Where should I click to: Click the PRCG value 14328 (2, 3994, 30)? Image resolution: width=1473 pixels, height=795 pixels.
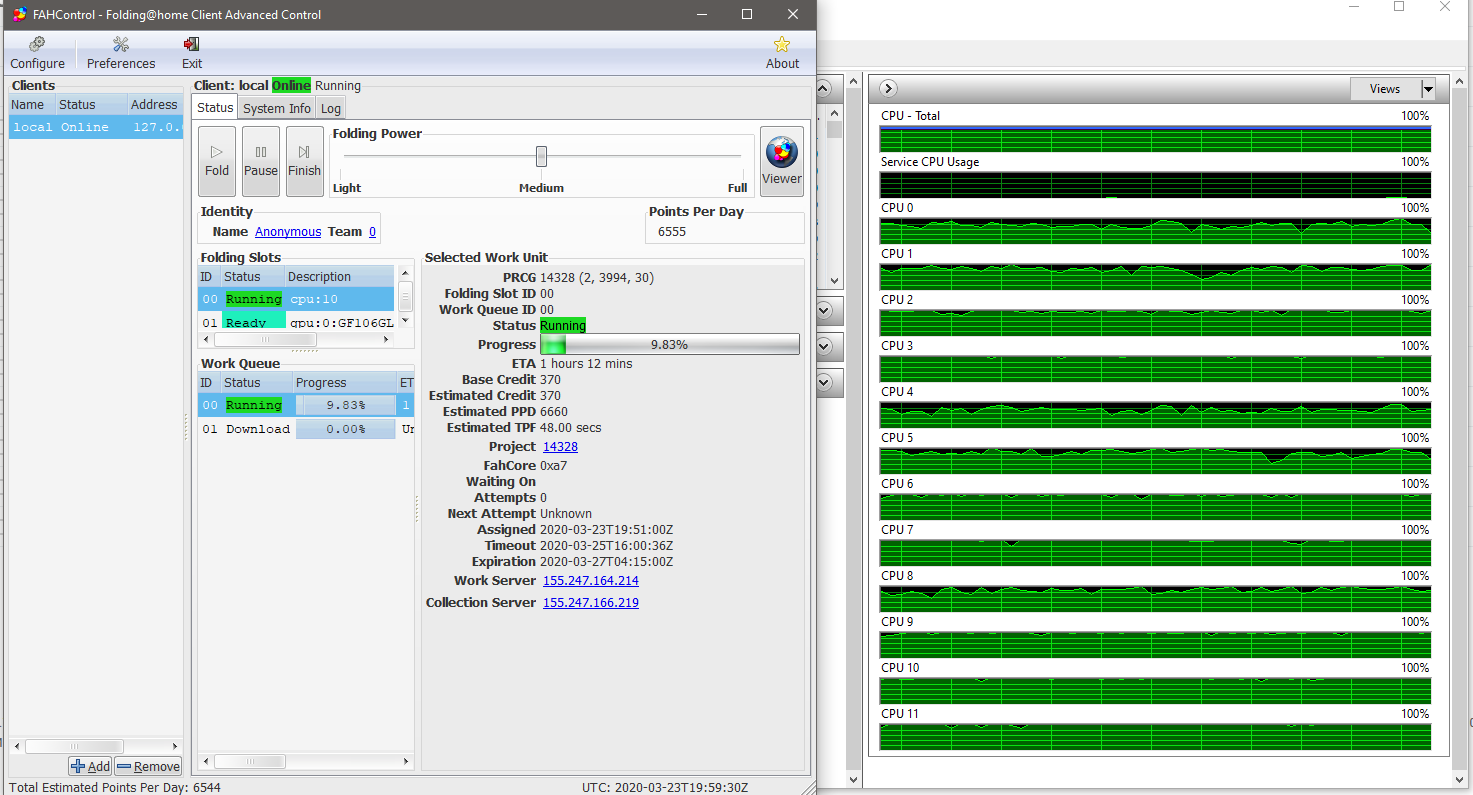pyautogui.click(x=597, y=277)
